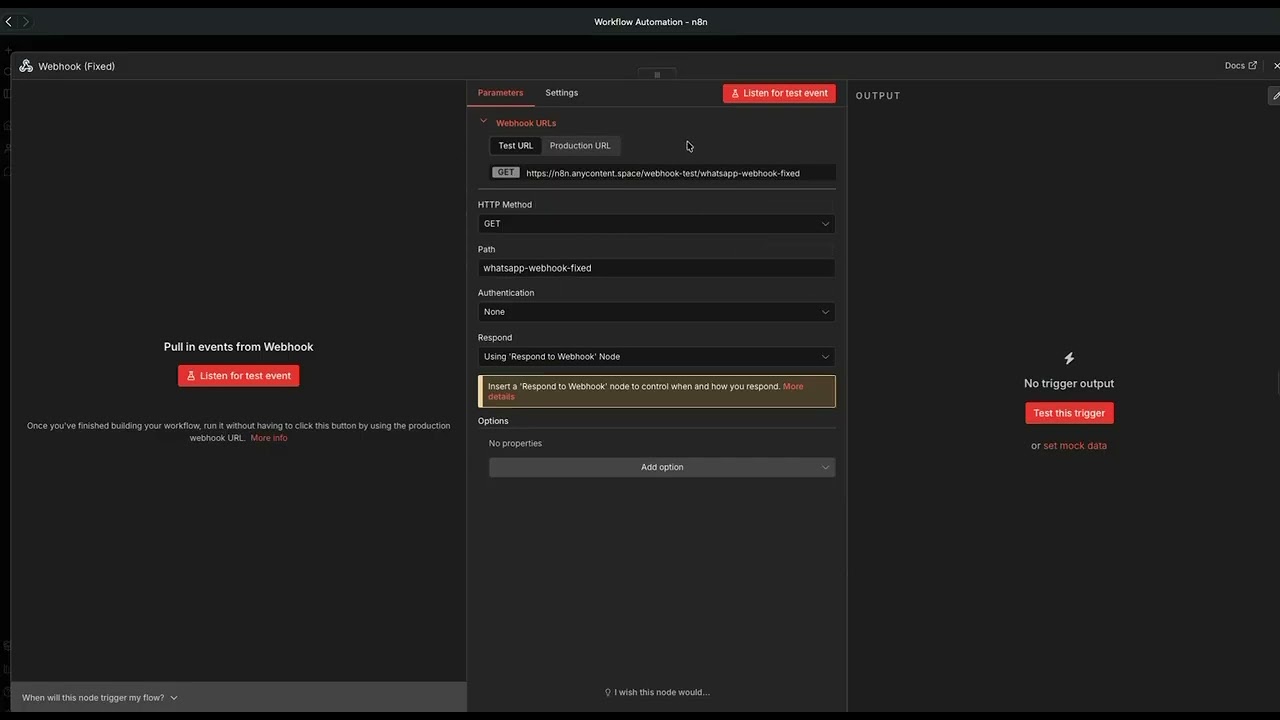Switch to the Parameters tab

pos(500,93)
